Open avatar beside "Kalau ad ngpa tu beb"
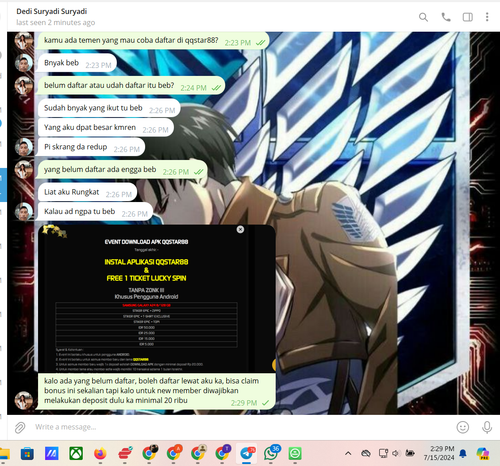The image size is (500, 466). pos(24,211)
